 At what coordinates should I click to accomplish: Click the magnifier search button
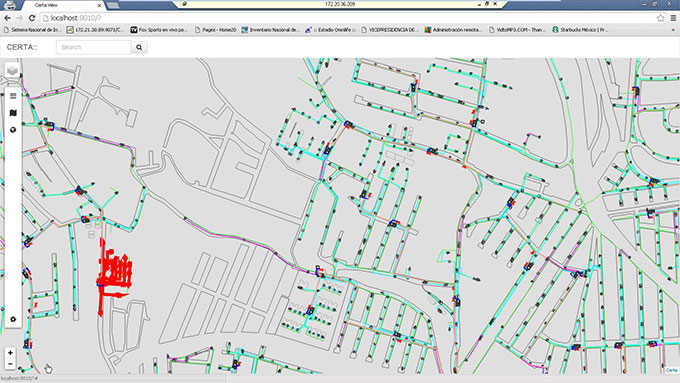point(139,47)
